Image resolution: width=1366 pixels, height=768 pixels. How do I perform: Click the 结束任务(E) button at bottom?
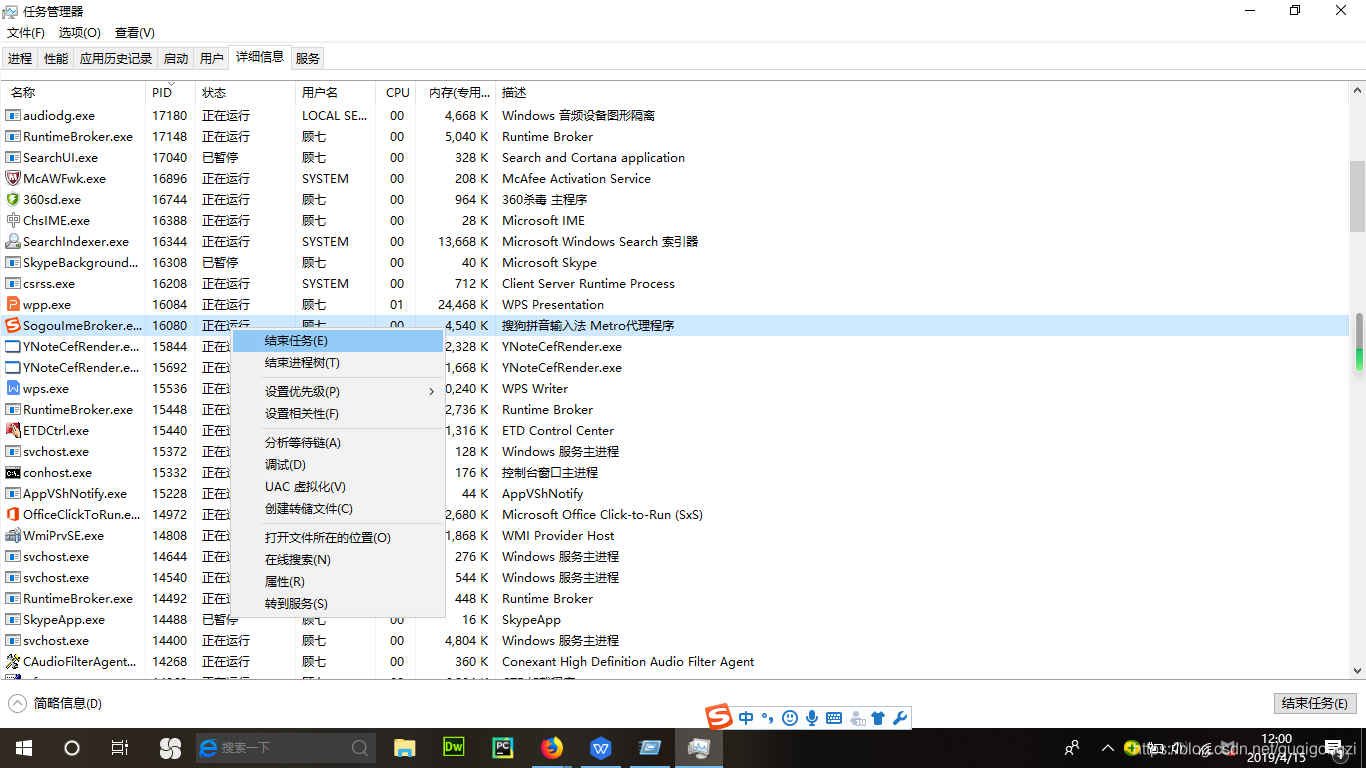(x=1315, y=704)
